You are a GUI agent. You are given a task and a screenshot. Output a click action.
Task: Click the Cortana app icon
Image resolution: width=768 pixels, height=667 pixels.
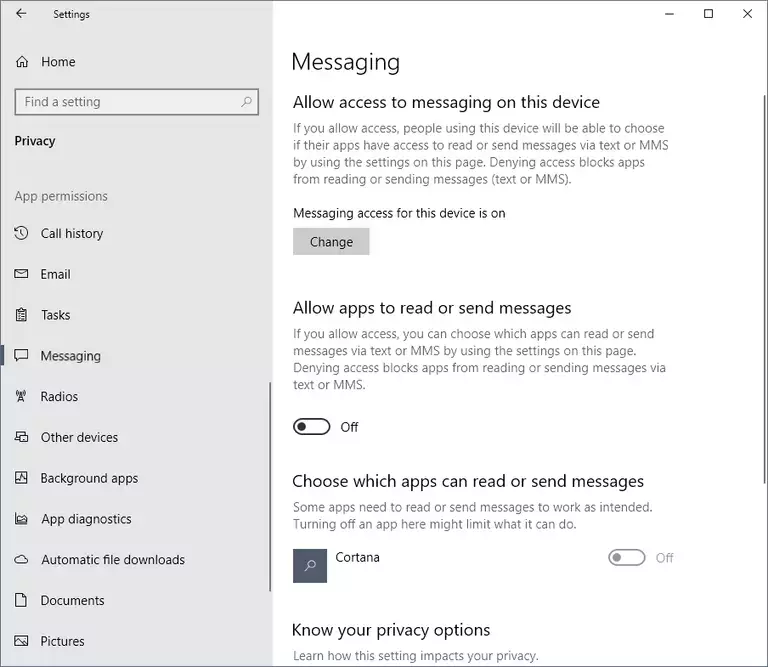click(x=310, y=565)
